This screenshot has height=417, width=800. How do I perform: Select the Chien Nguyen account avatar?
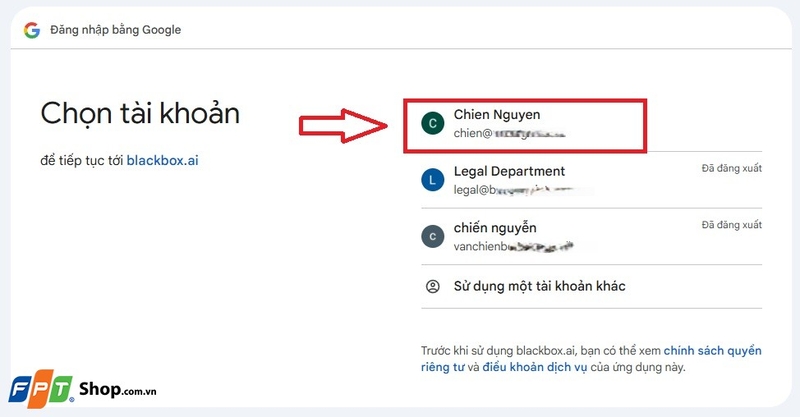pyautogui.click(x=433, y=124)
